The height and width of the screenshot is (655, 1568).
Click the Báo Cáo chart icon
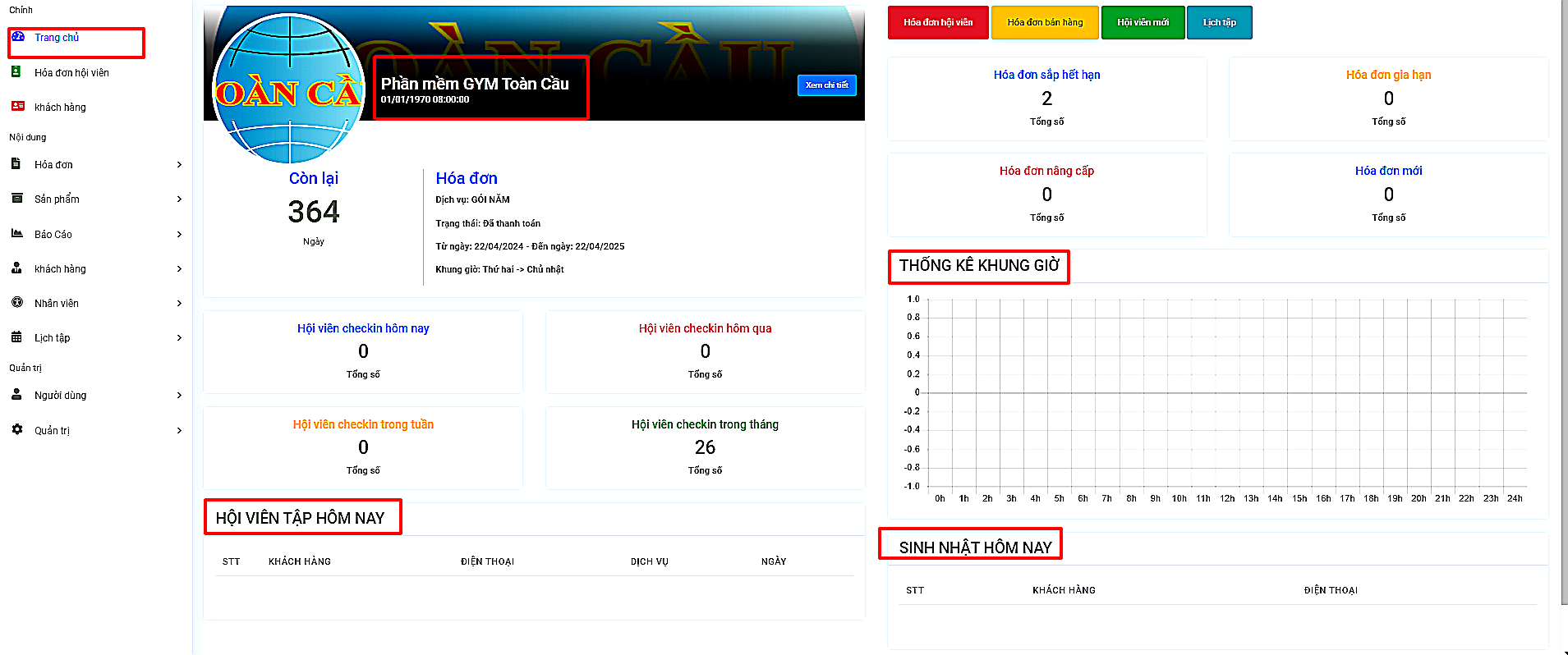coord(16,234)
